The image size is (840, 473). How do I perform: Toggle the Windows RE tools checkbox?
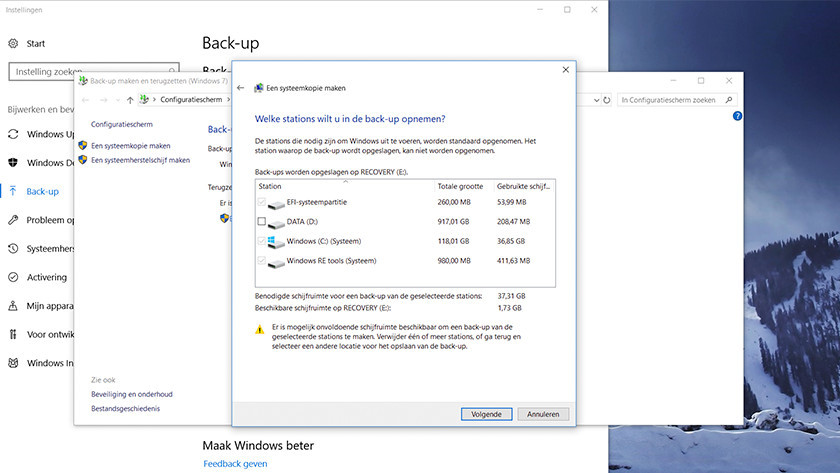(262, 261)
